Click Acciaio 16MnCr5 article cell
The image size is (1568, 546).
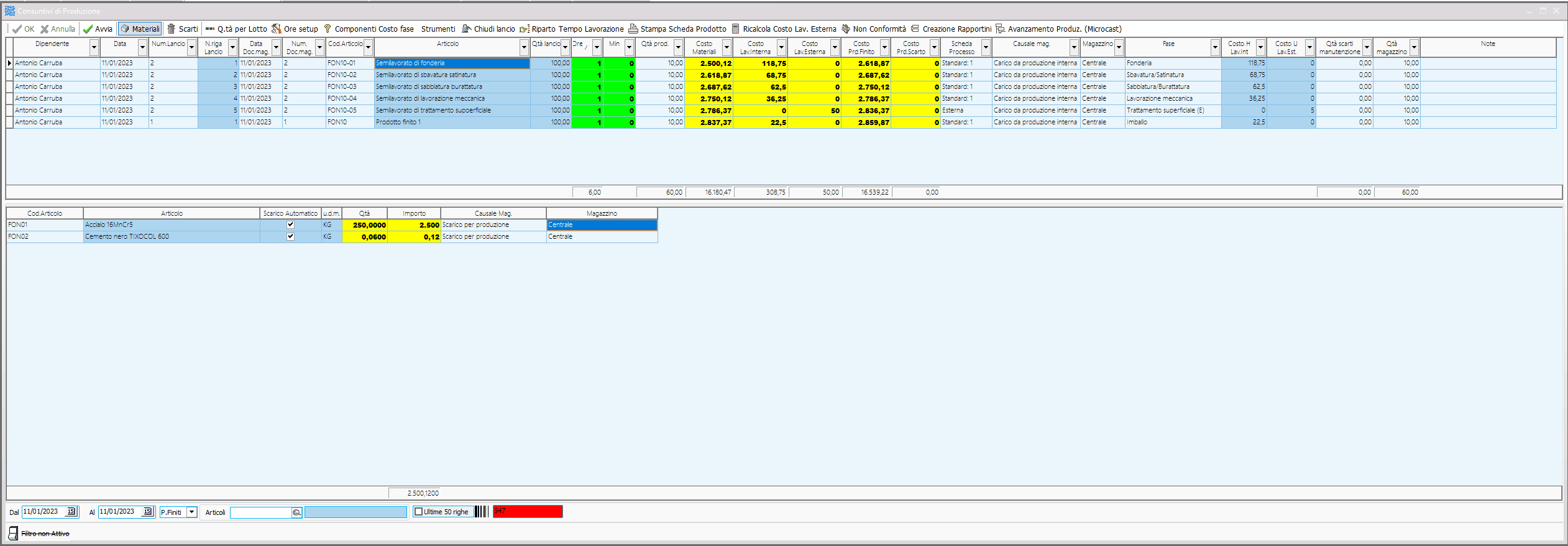[172, 224]
